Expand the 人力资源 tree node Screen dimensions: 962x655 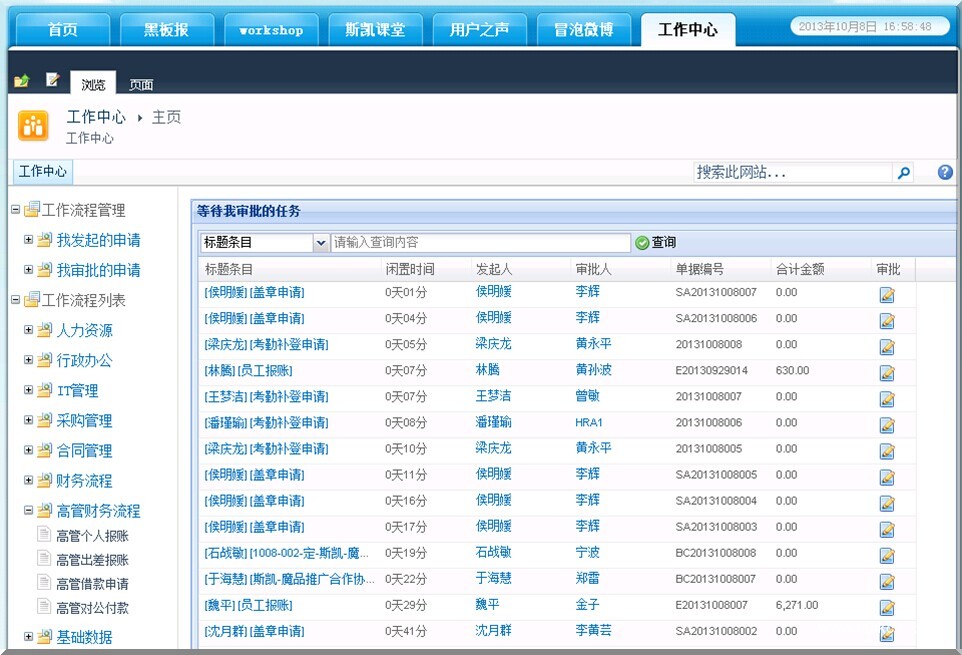[x=29, y=330]
